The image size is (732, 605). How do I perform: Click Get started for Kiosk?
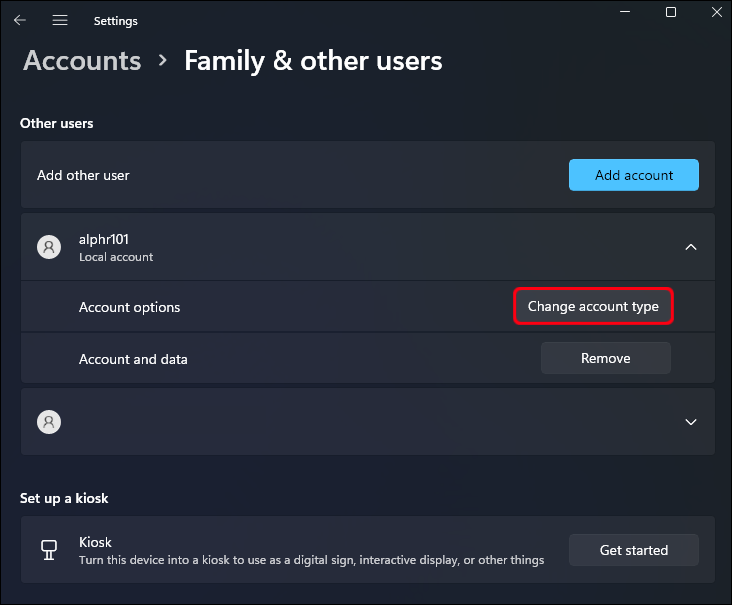point(633,549)
